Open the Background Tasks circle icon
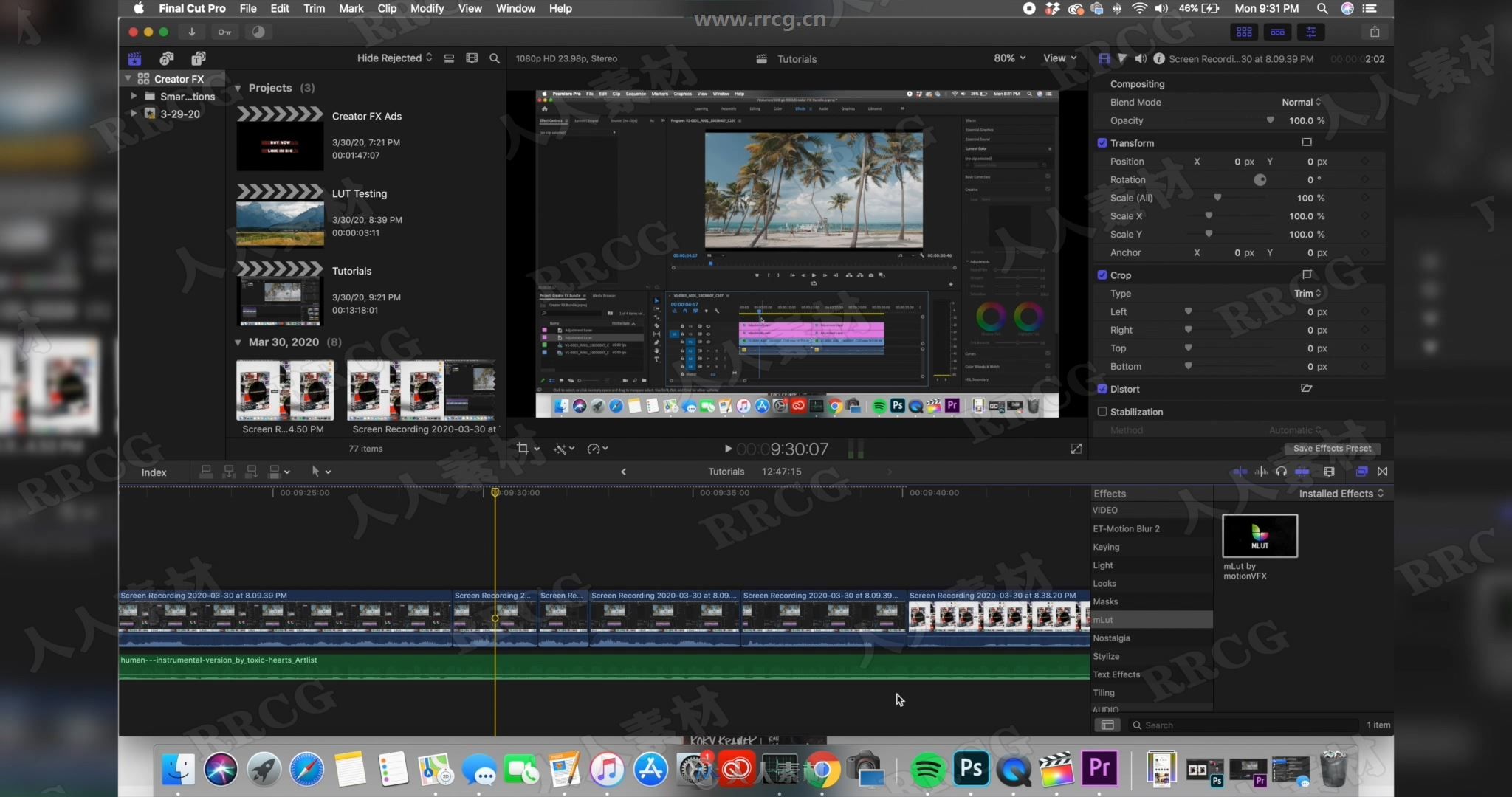Viewport: 1512px width, 797px height. coord(258,32)
